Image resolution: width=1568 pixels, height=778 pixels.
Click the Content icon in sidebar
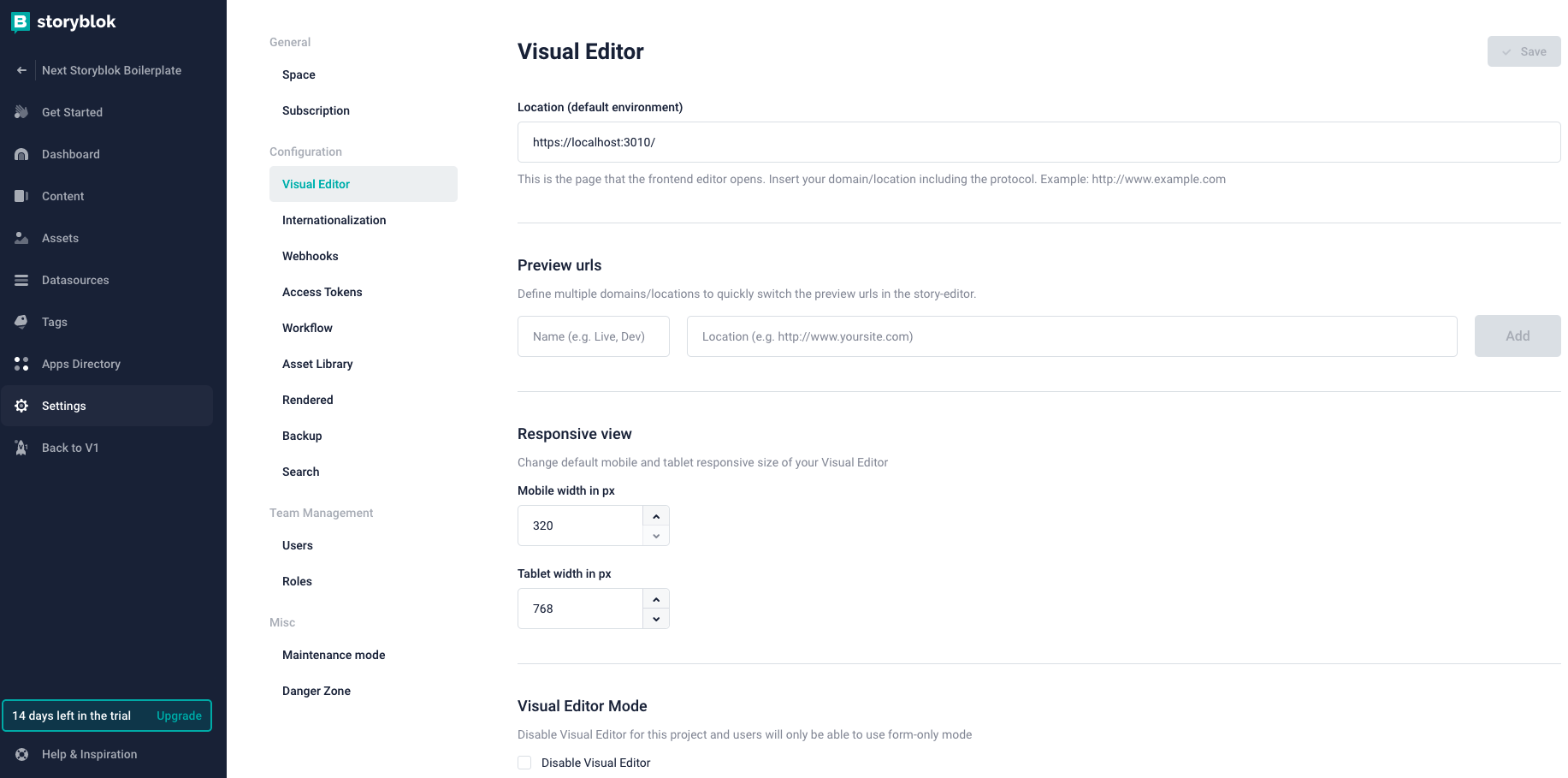click(x=21, y=196)
